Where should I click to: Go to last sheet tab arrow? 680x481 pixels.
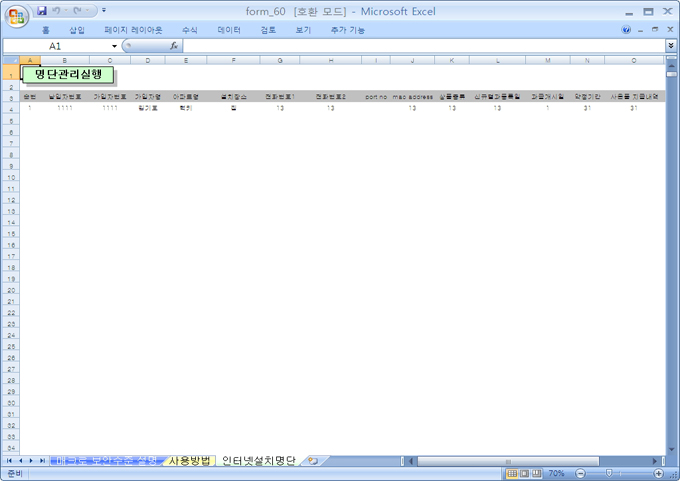pyautogui.click(x=42, y=461)
